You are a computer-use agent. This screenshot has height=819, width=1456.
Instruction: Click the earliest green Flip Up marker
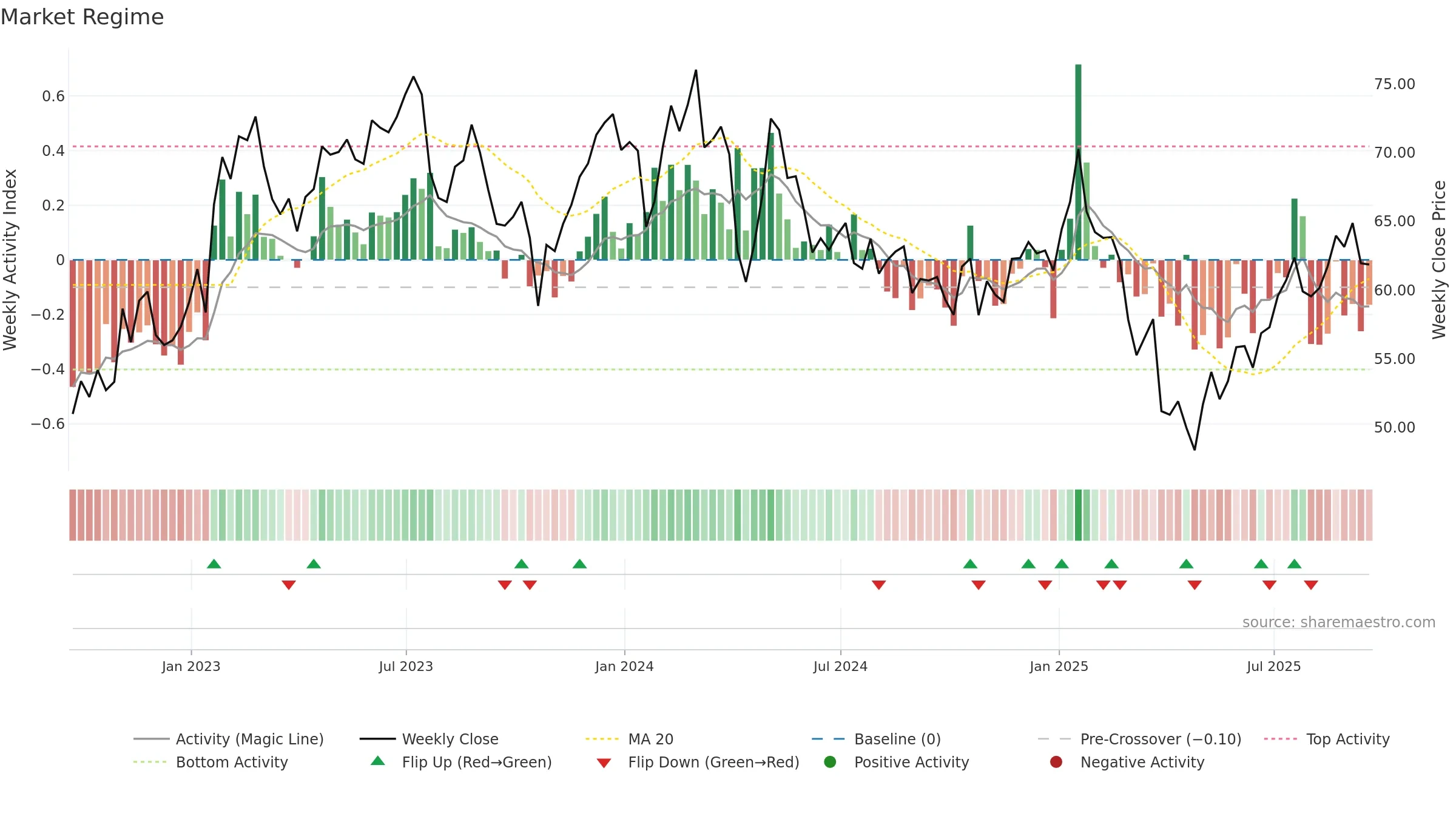(x=214, y=564)
